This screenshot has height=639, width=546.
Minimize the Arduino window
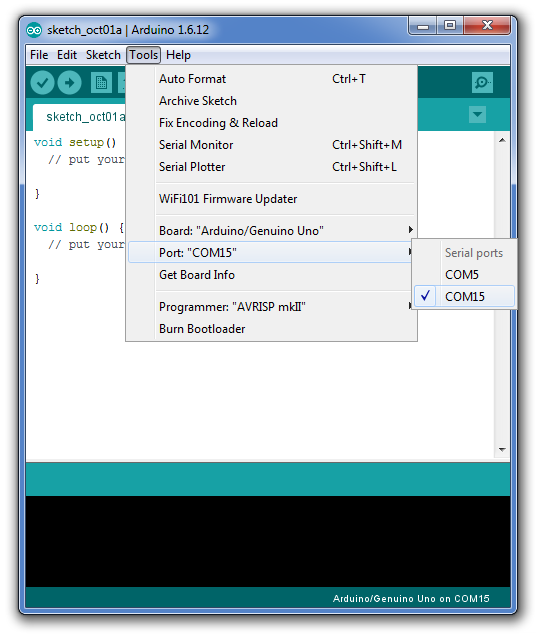tap(423, 26)
